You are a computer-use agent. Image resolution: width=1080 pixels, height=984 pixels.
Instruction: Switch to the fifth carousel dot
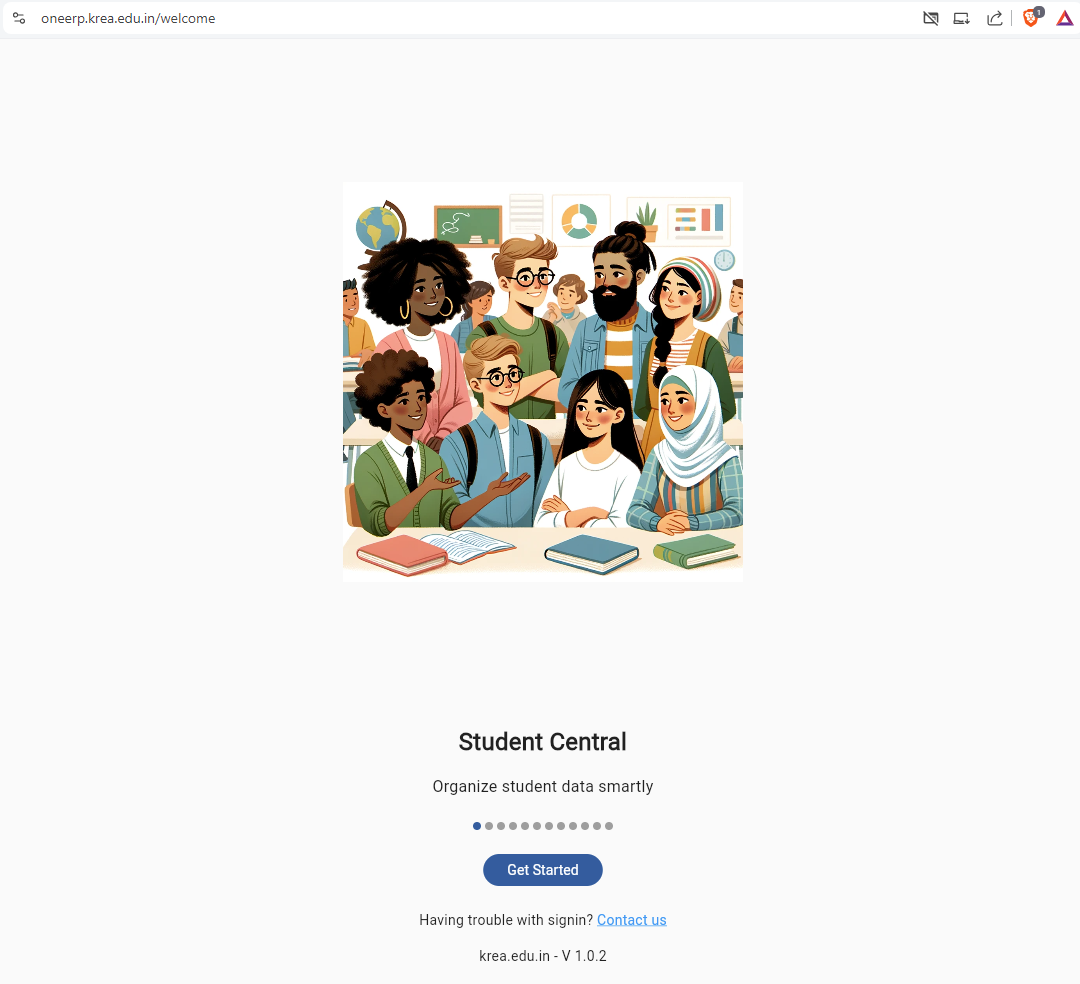[x=525, y=826]
